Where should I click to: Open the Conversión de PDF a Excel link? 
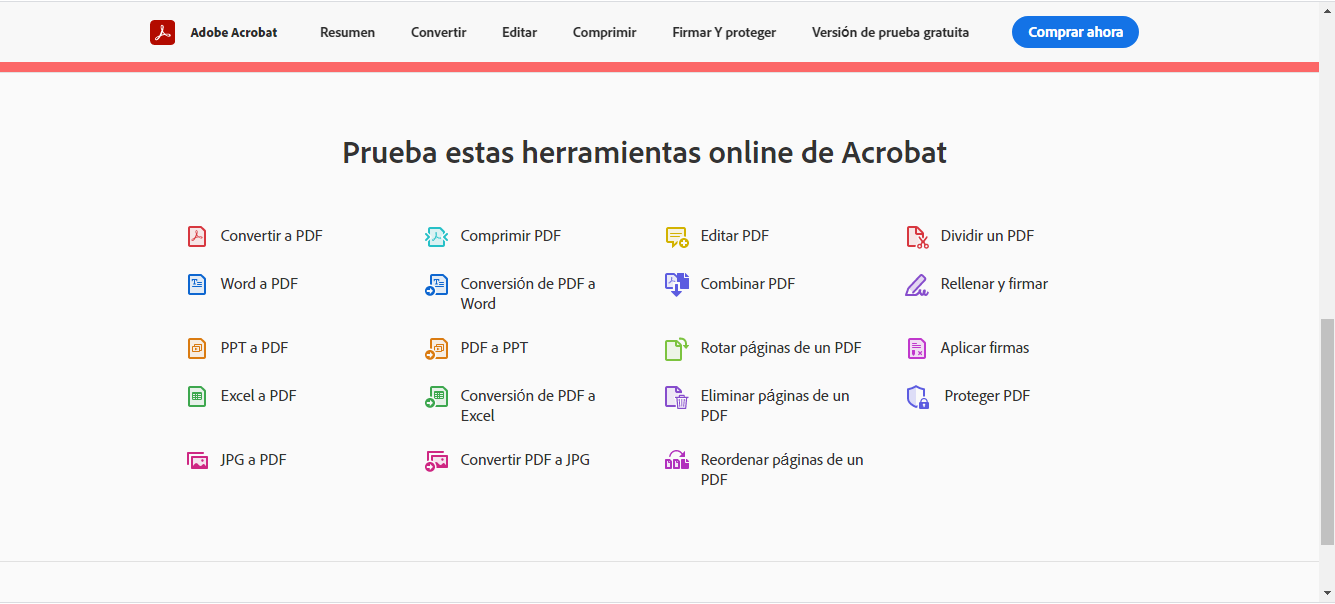pos(528,406)
